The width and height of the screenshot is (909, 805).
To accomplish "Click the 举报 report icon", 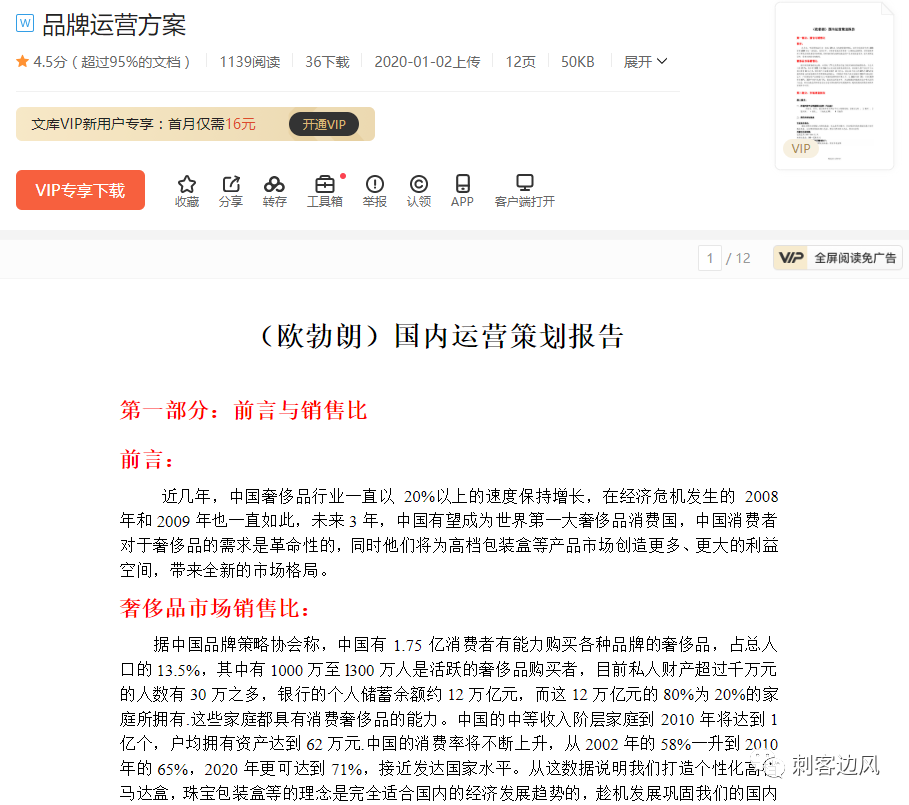I will (374, 184).
